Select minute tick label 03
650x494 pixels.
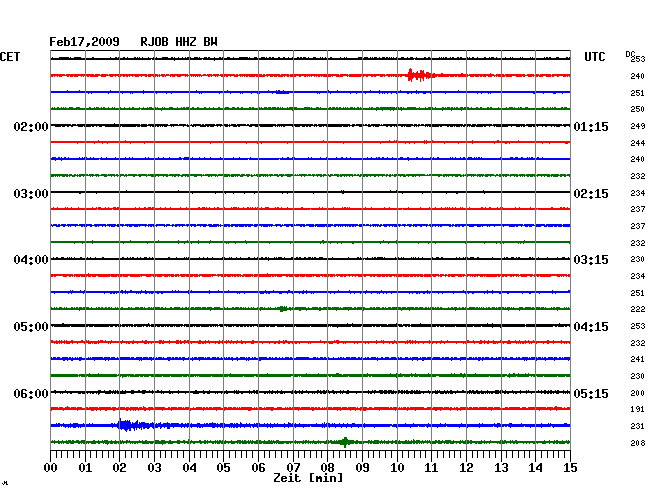154,468
